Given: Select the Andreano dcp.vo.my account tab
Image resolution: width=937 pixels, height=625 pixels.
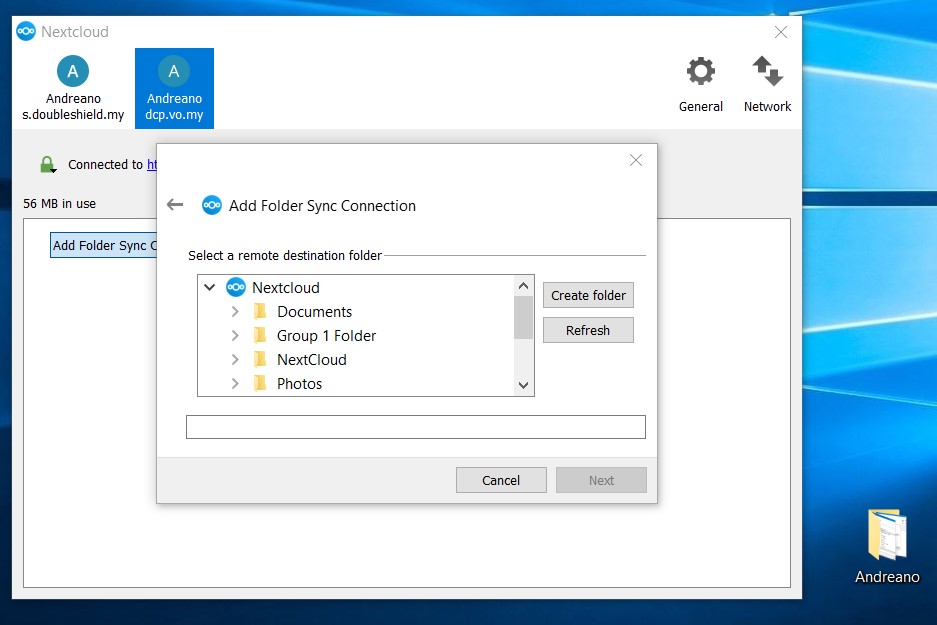Looking at the screenshot, I should [x=174, y=88].
